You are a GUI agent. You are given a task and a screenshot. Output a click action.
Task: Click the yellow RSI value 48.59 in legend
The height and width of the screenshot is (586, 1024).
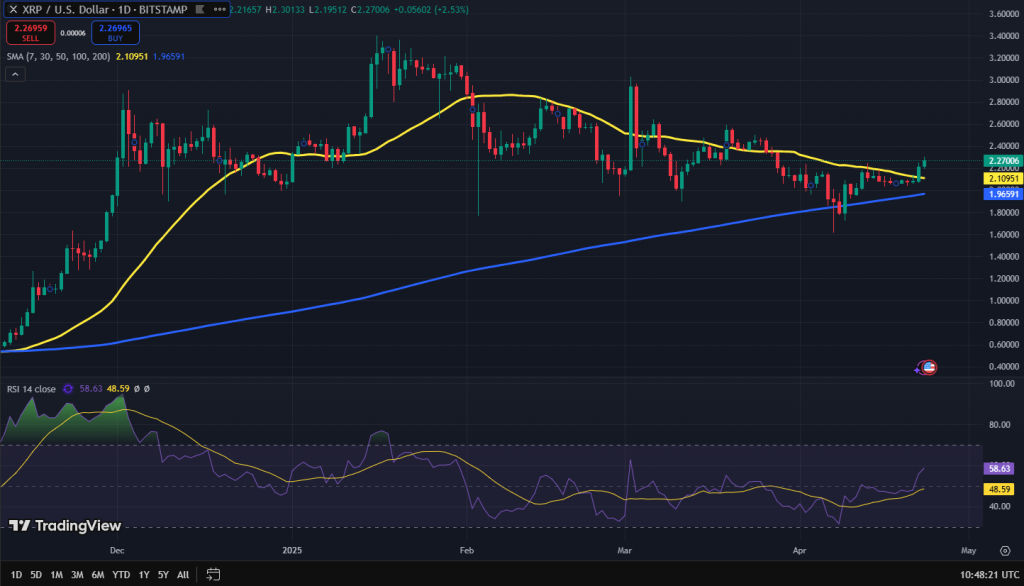click(118, 389)
